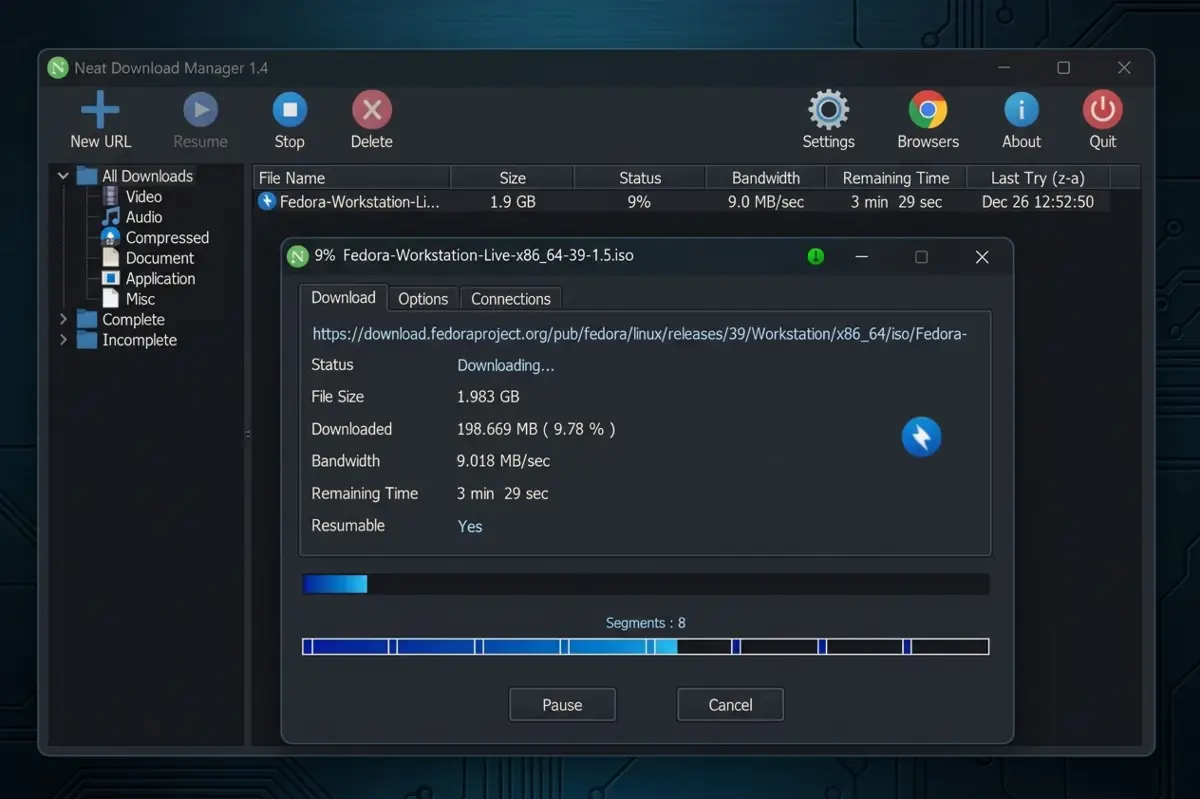Viewport: 1200px width, 799px height.
Task: Click the N logo in download dialog title
Action: point(297,256)
